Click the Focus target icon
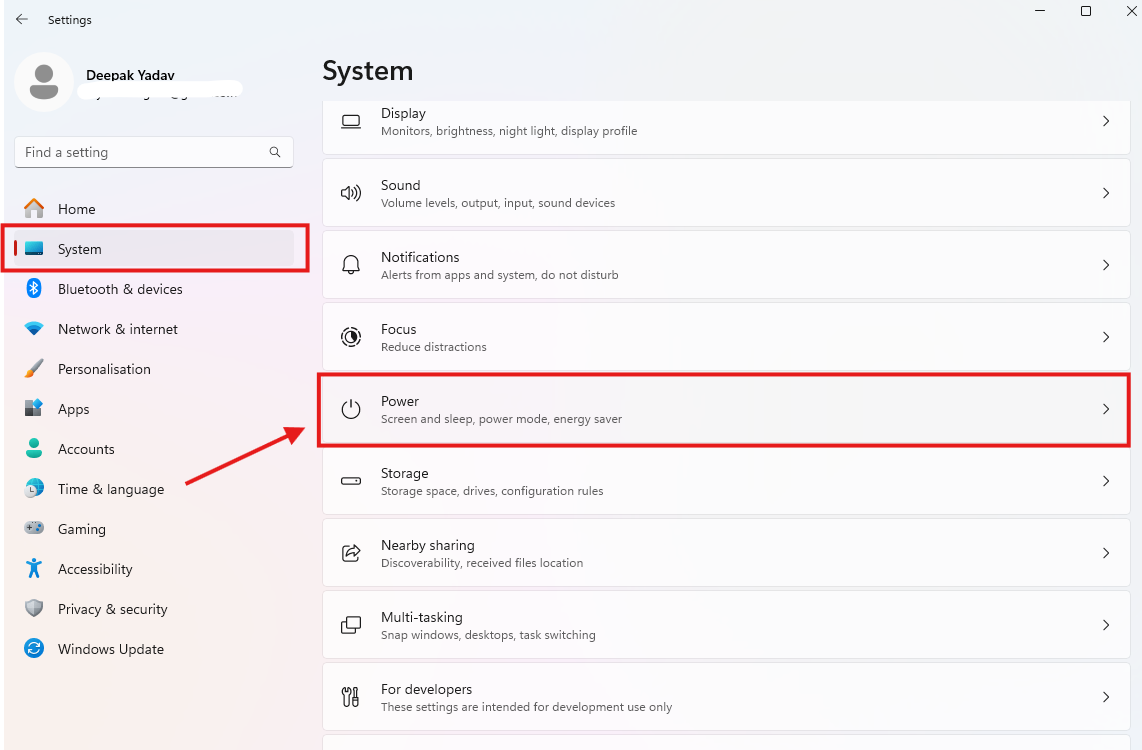Viewport: 1142px width, 750px height. pos(351,337)
